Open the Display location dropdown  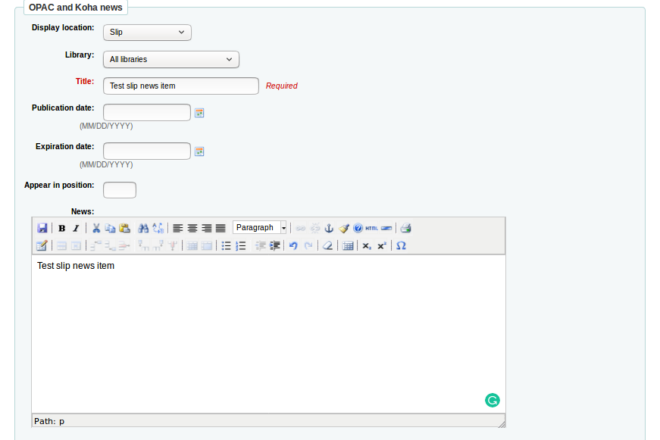(147, 32)
